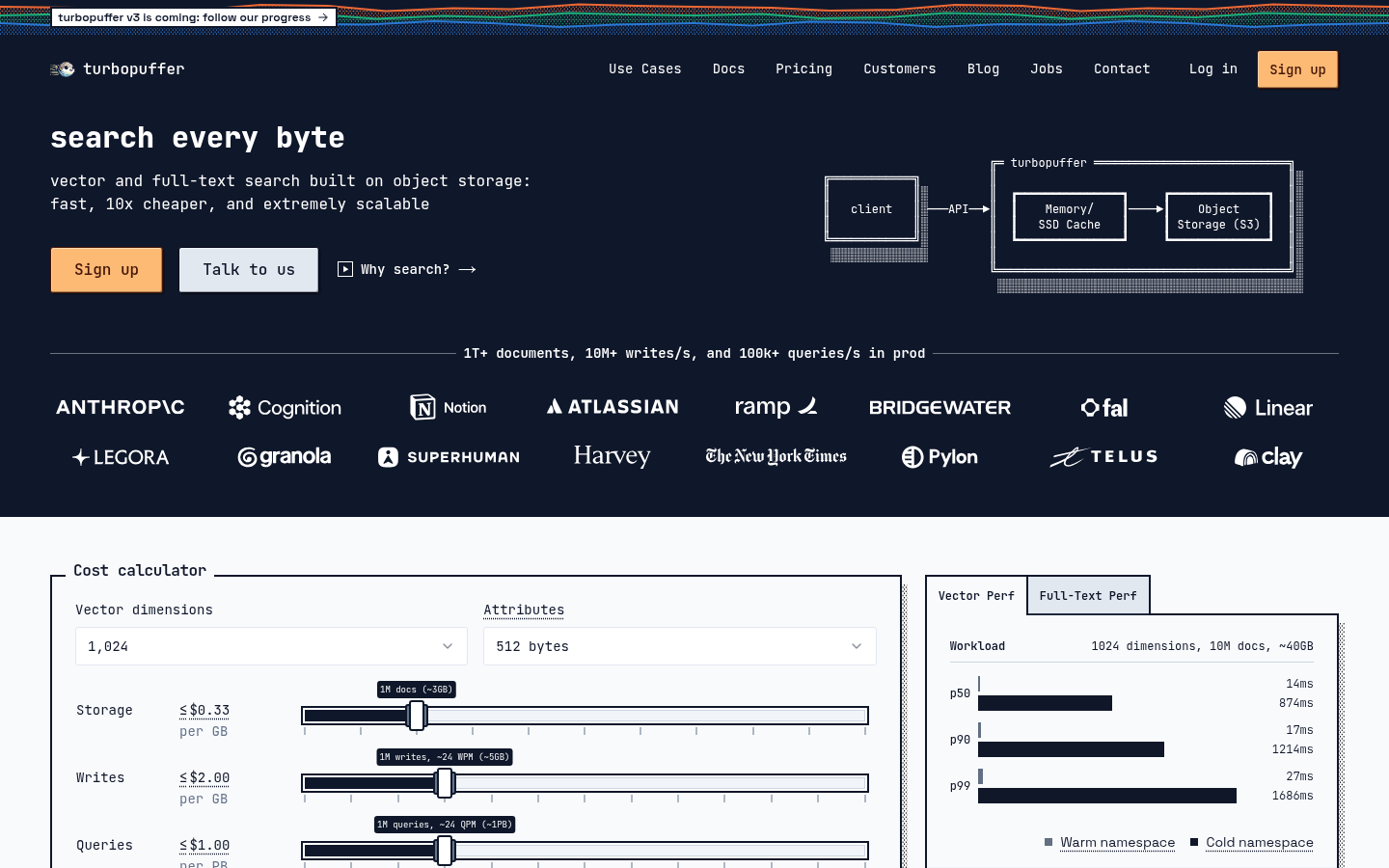Click the hero Sign up button
Viewport: 1389px width, 868px height.
106,269
